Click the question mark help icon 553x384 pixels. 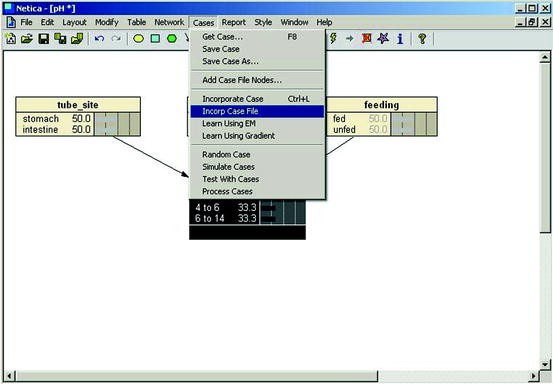422,38
